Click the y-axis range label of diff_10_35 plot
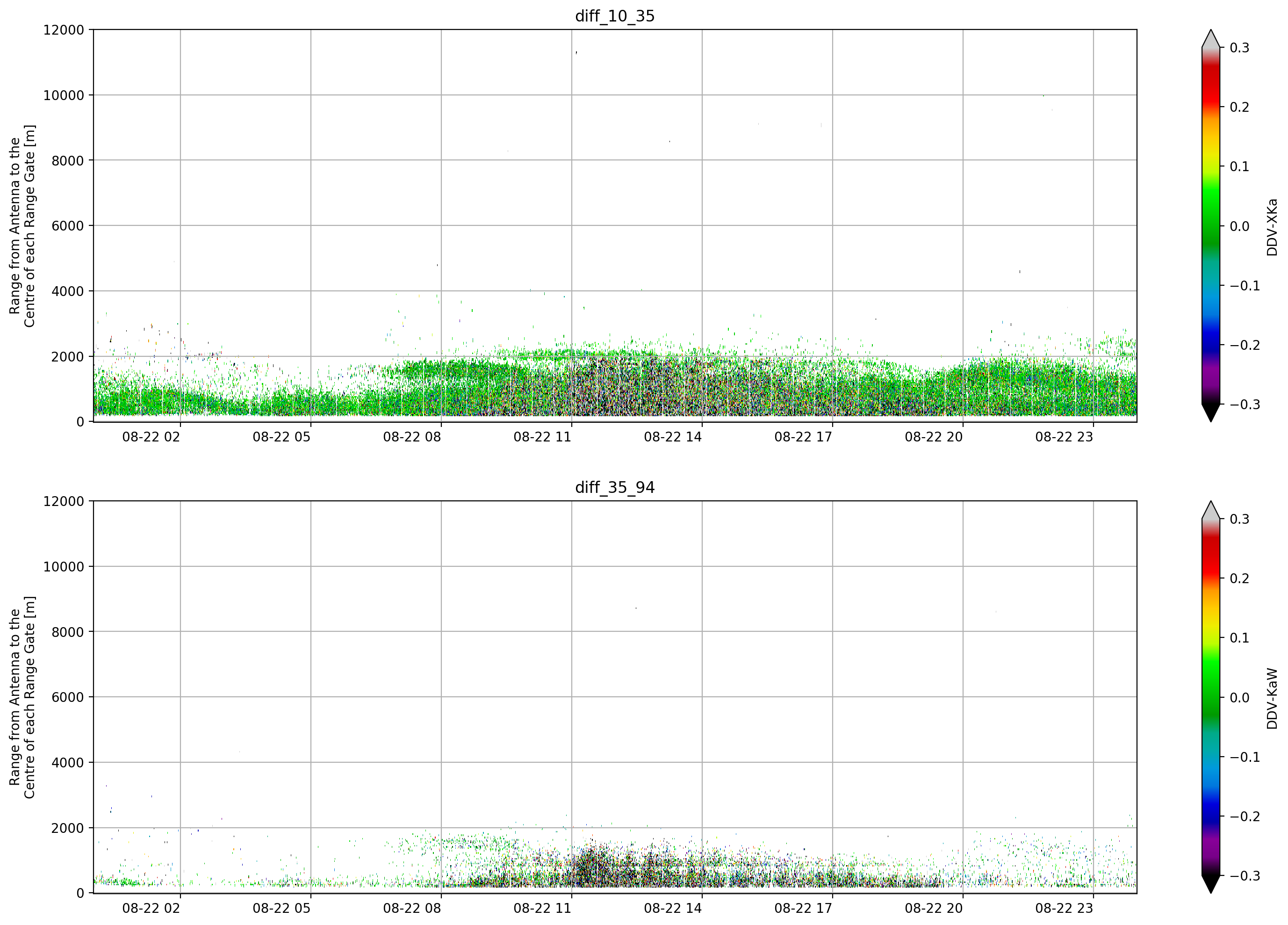Screen dimensions: 1288x925 [x=22, y=225]
